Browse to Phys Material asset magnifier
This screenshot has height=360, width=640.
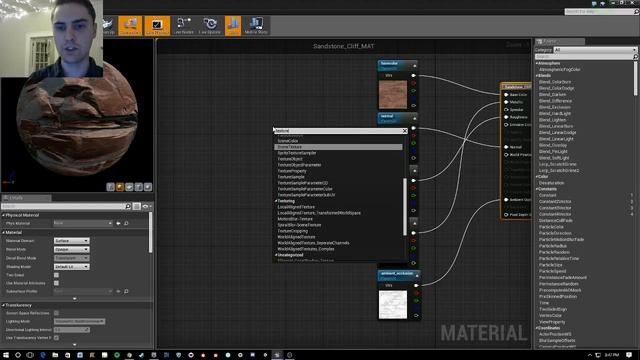(x=126, y=223)
